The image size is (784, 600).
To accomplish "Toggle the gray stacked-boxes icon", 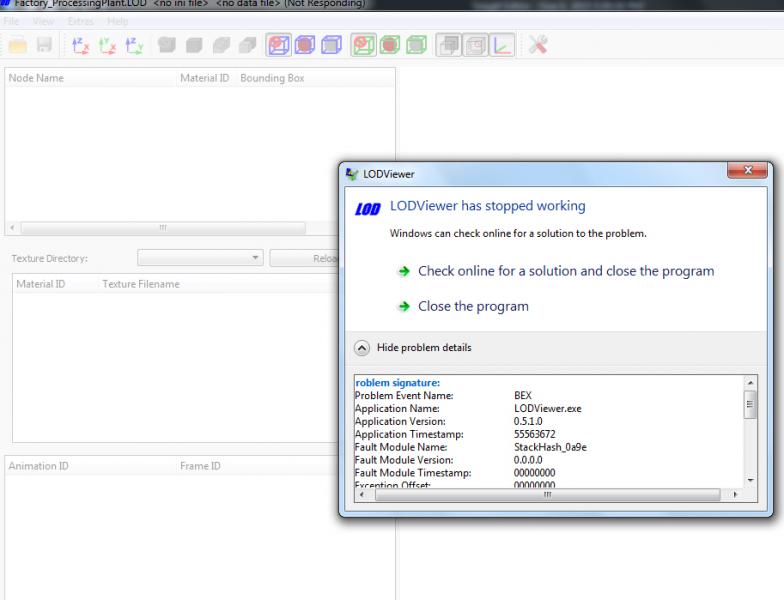I will pos(448,45).
